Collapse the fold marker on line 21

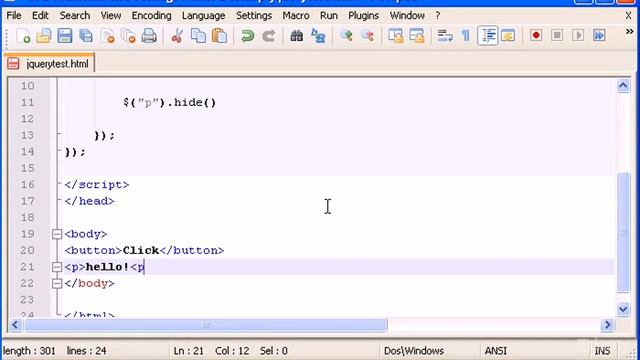(57, 267)
